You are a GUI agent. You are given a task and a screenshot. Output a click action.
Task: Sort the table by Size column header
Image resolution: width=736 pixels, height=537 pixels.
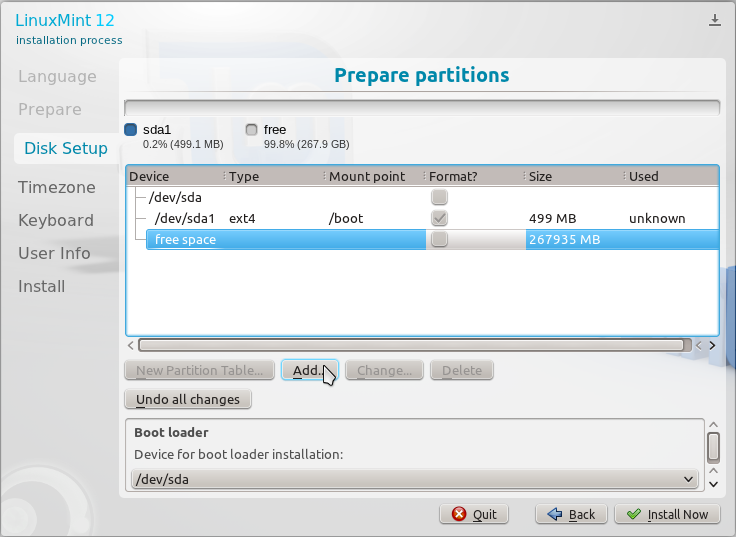tap(573, 176)
